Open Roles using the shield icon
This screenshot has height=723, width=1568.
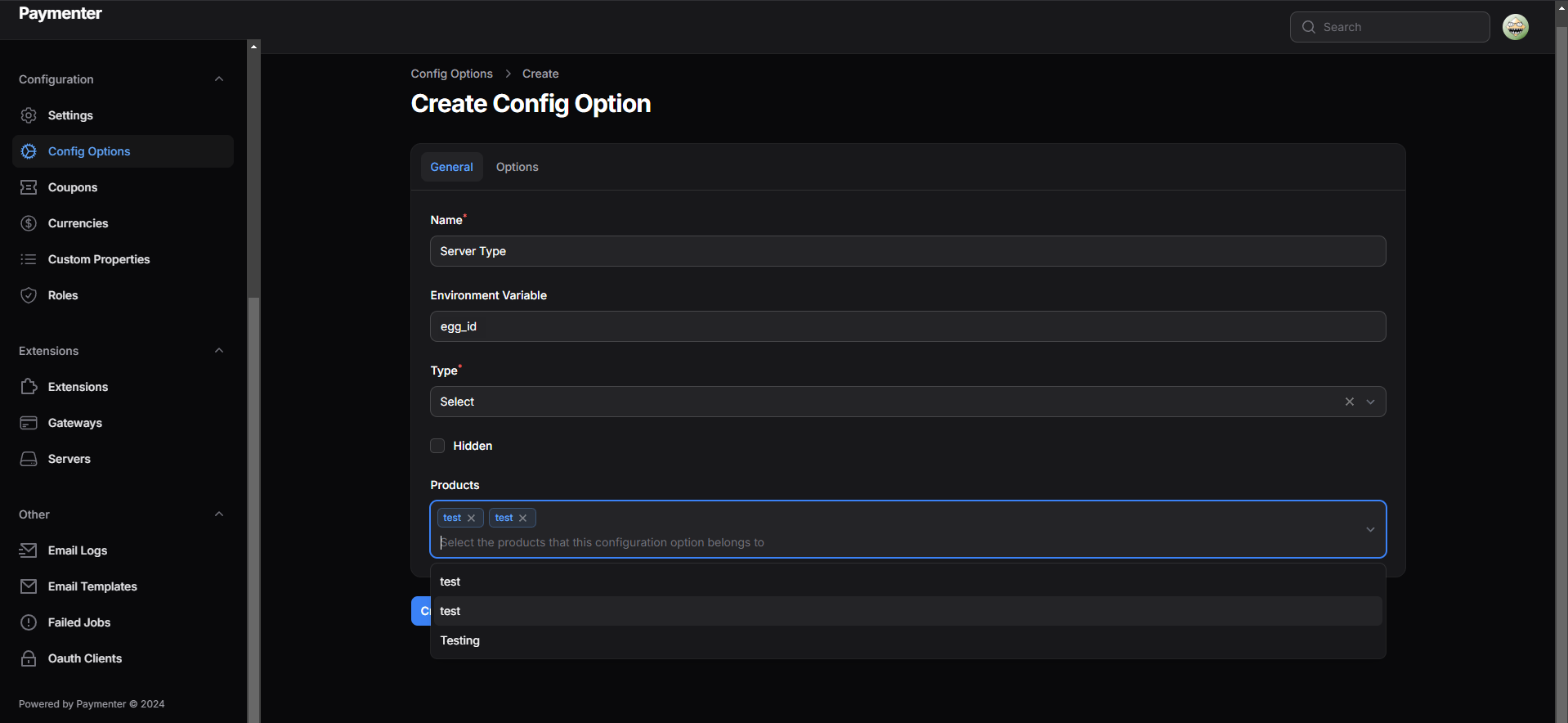[29, 295]
